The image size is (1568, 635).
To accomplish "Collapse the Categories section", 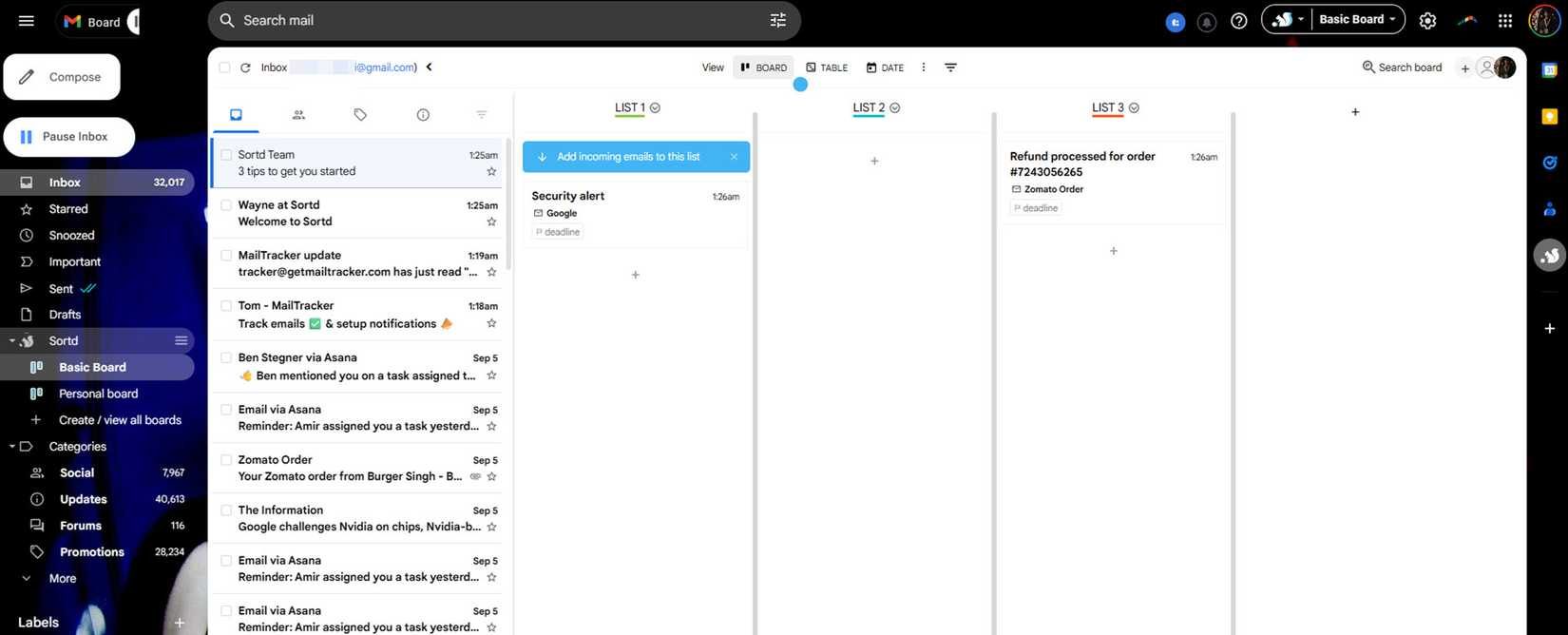I will coord(12,446).
